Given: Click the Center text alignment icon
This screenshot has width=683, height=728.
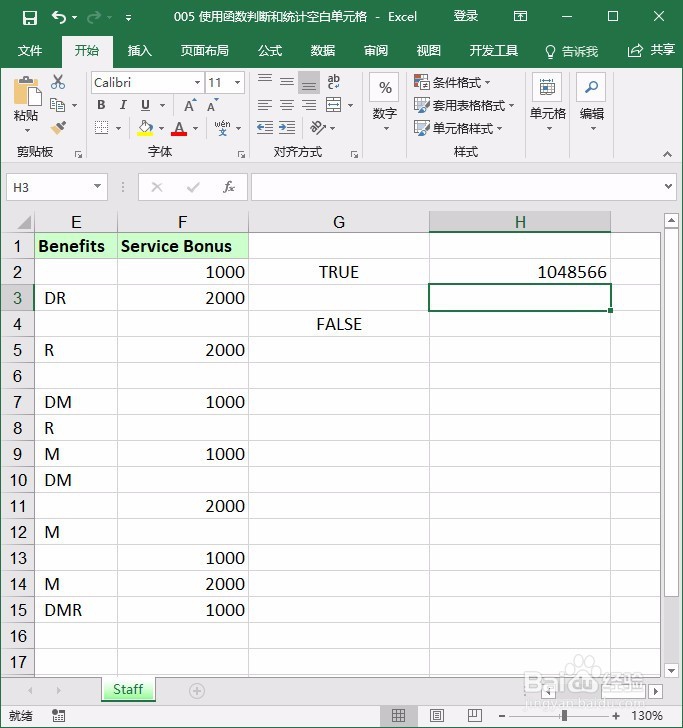Looking at the screenshot, I should pyautogui.click(x=287, y=105).
